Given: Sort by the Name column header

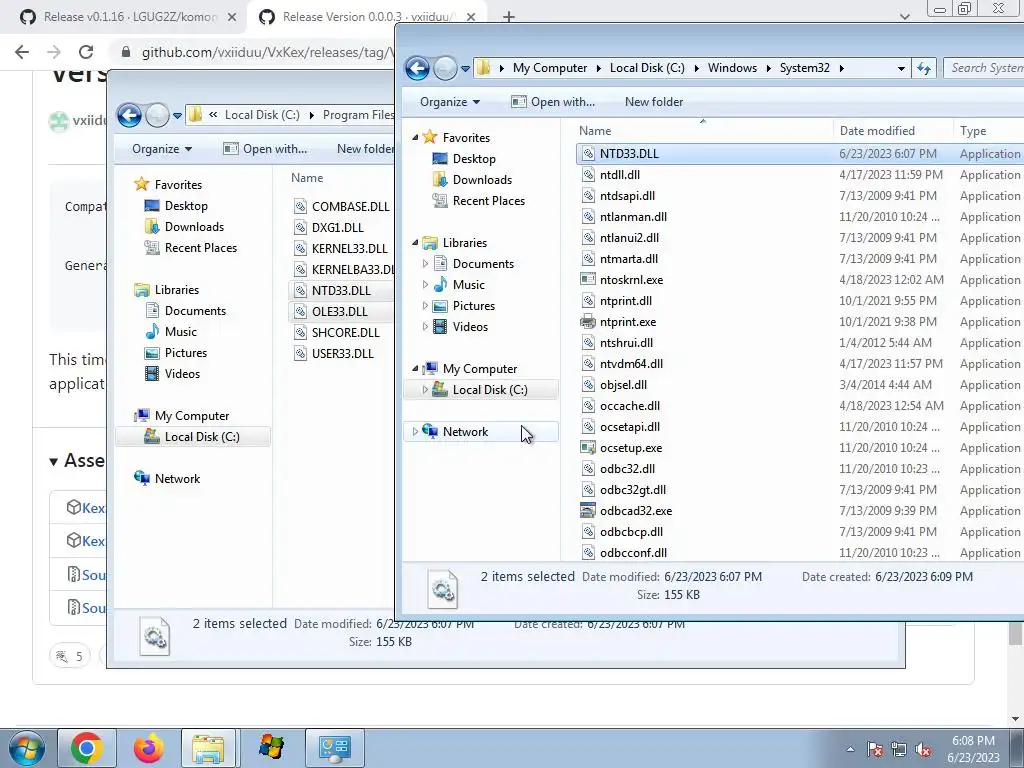Looking at the screenshot, I should point(595,131).
